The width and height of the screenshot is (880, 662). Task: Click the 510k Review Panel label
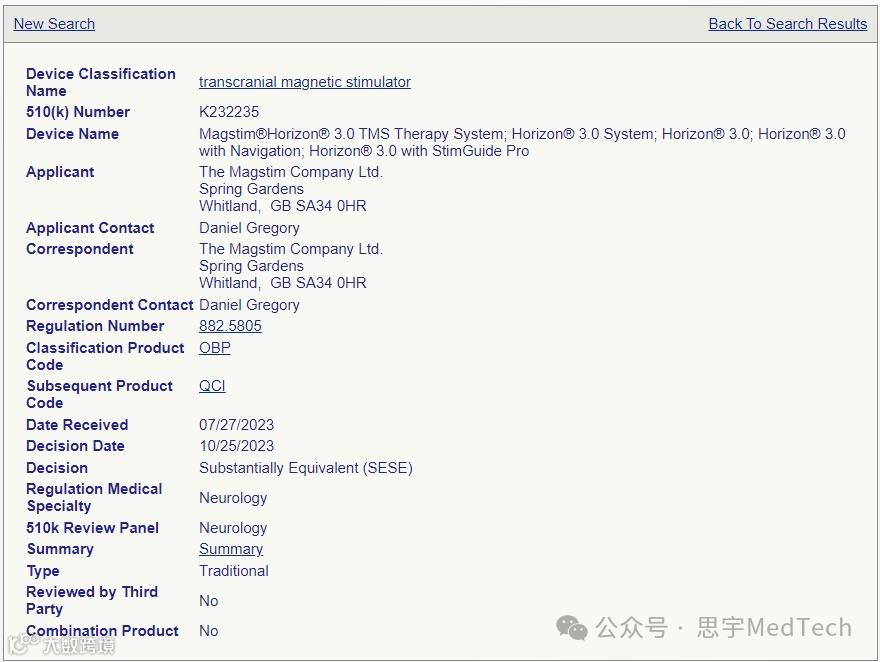click(92, 528)
